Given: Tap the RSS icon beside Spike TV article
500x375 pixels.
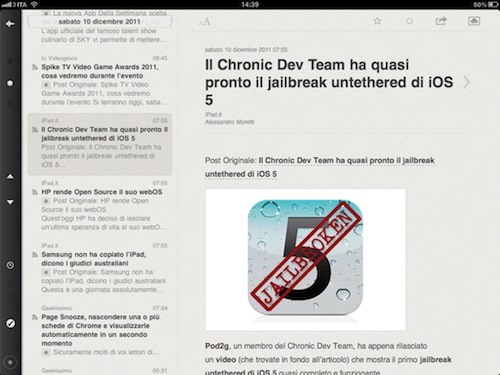Looking at the screenshot, I should pyautogui.click(x=35, y=67).
